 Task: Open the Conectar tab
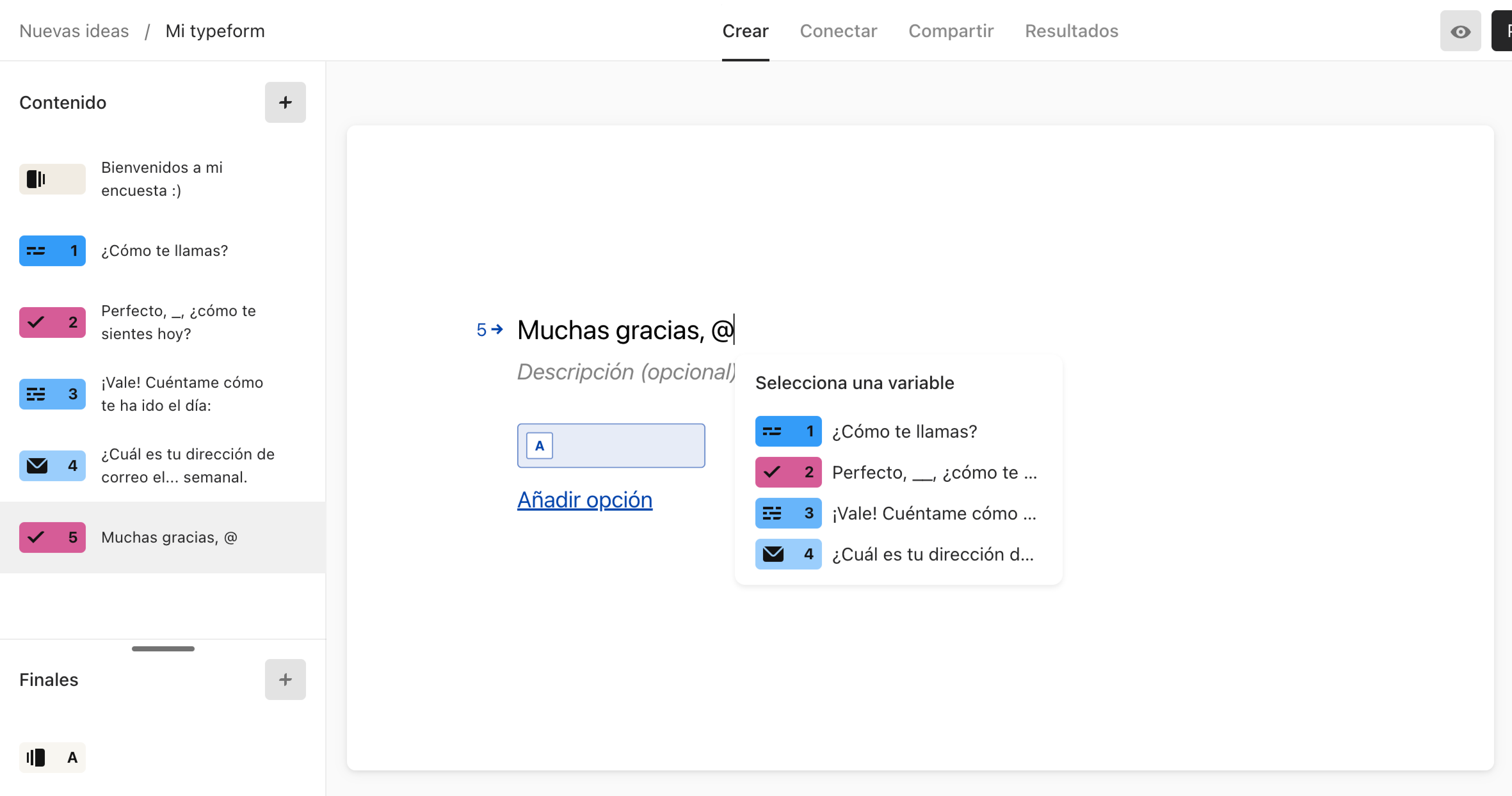838,31
